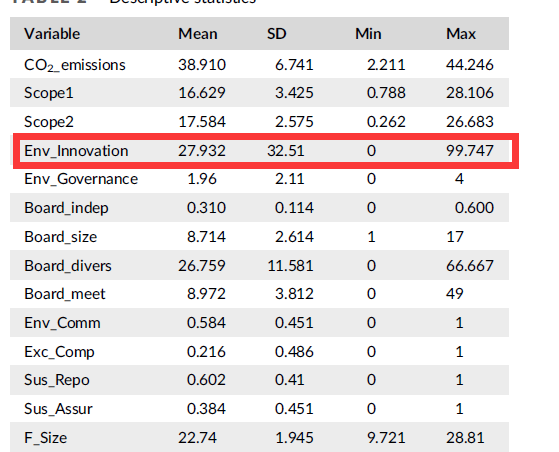The width and height of the screenshot is (559, 452).
Task: Click Board_divers max value 66.667
Action: [470, 266]
